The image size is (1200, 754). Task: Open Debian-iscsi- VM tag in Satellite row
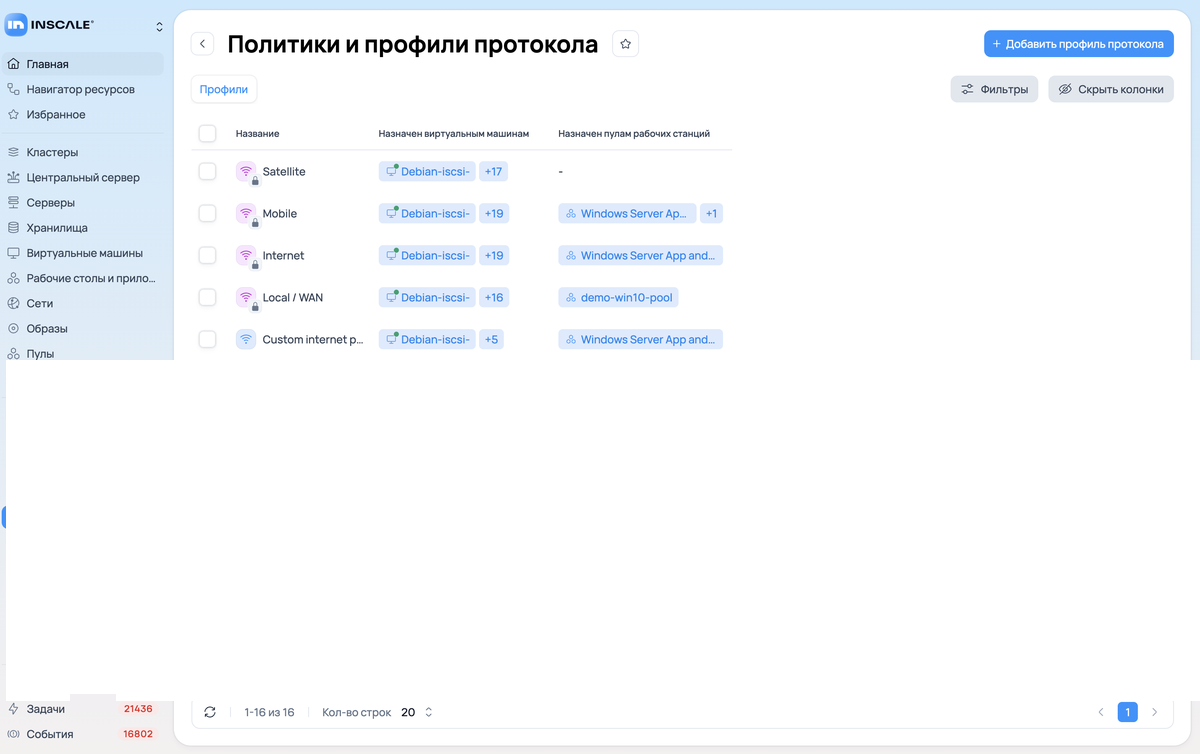pos(427,172)
